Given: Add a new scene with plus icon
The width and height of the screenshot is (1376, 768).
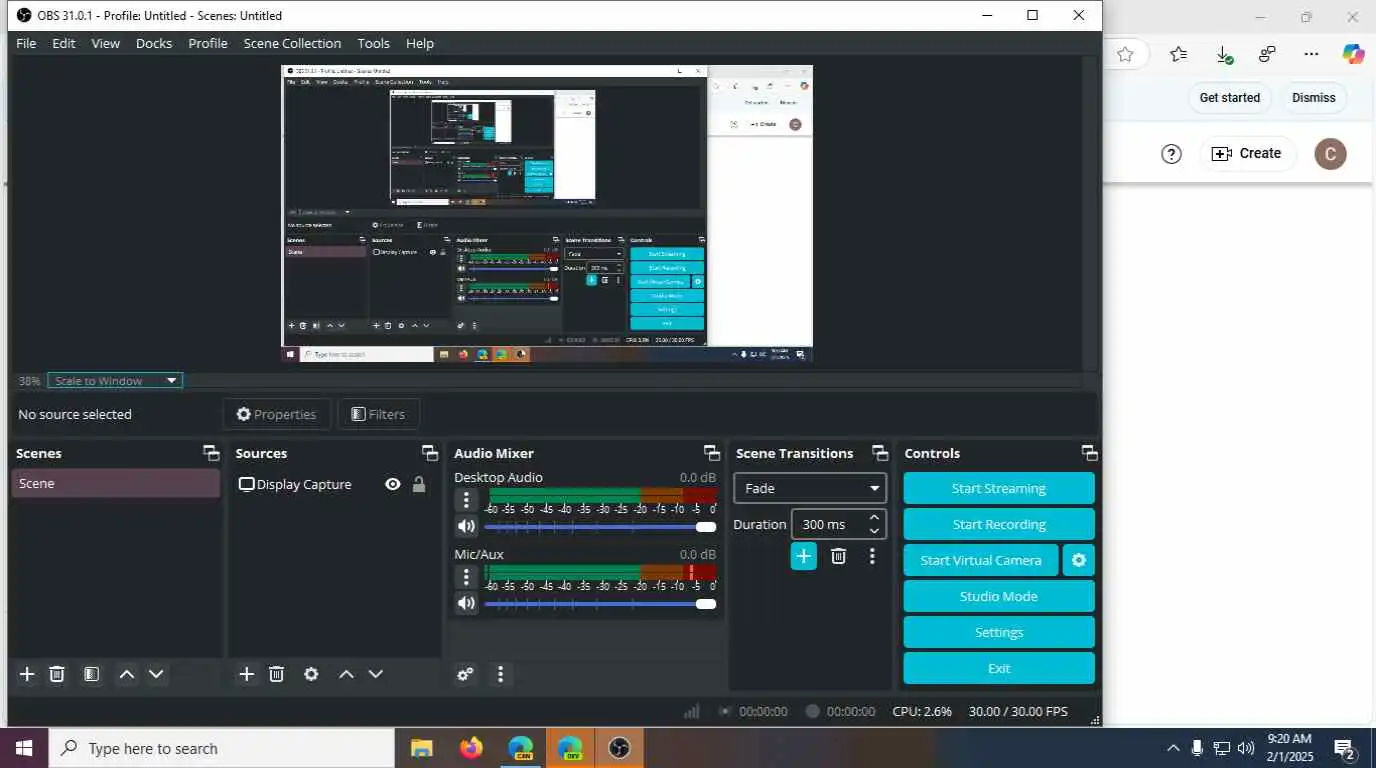Looking at the screenshot, I should (27, 674).
